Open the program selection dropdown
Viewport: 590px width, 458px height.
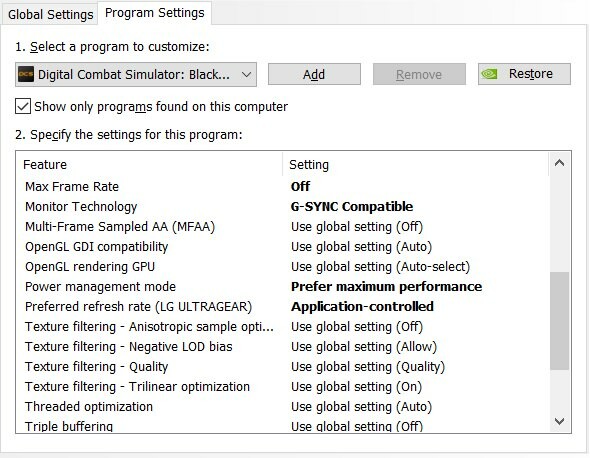[x=136, y=75]
